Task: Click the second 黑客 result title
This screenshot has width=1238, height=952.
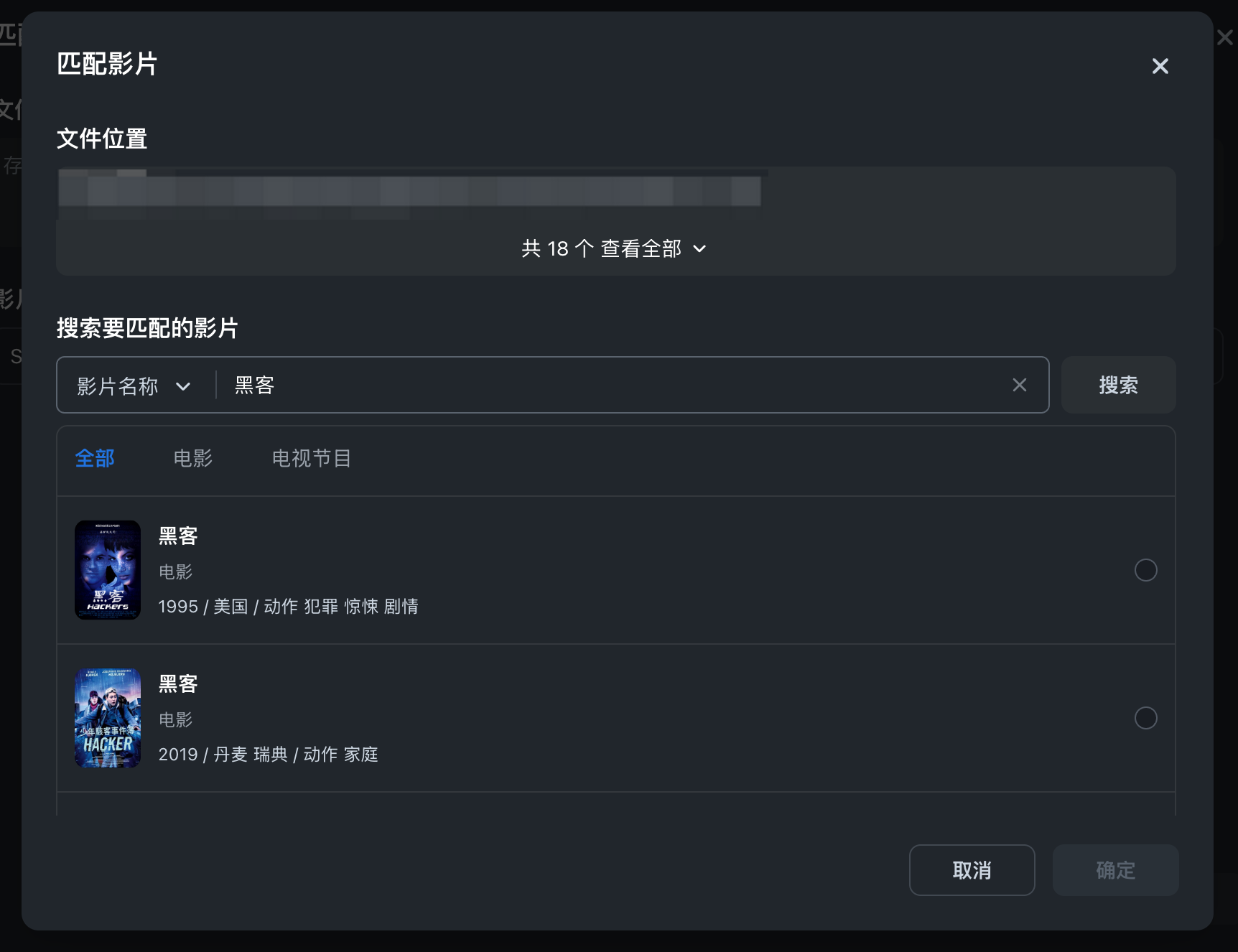Action: (x=178, y=684)
